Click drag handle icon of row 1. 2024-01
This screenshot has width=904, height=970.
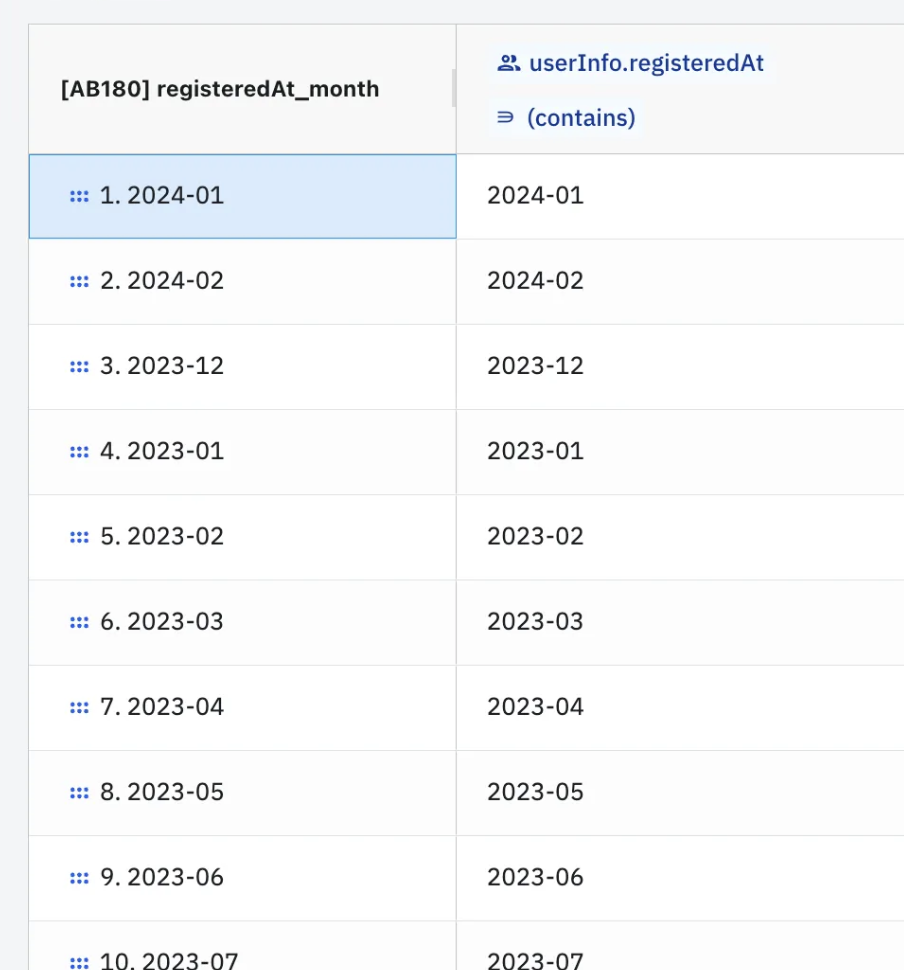79,197
